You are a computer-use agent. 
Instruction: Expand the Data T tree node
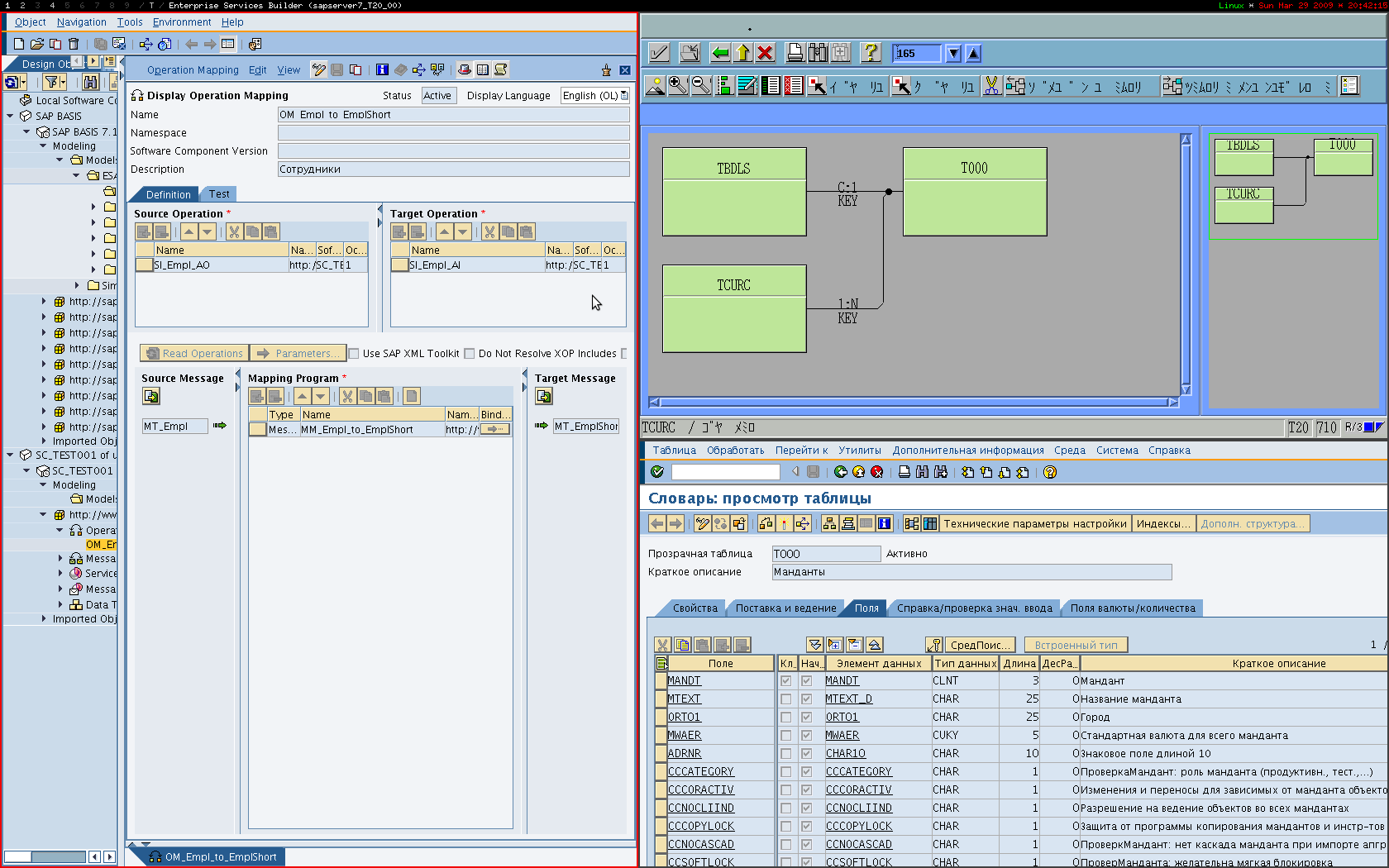pos(60,604)
